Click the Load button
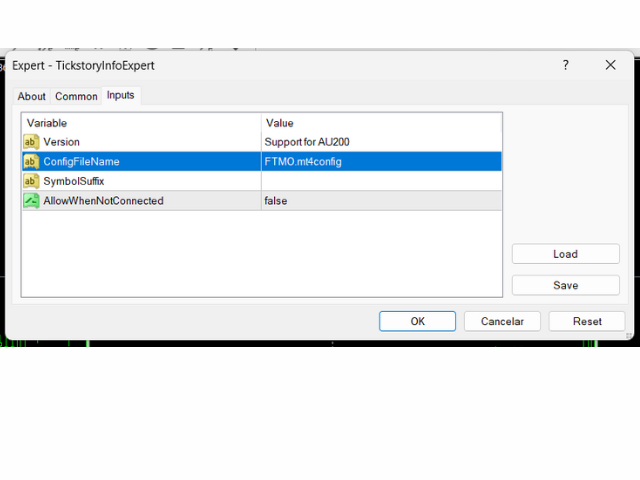 coord(566,254)
